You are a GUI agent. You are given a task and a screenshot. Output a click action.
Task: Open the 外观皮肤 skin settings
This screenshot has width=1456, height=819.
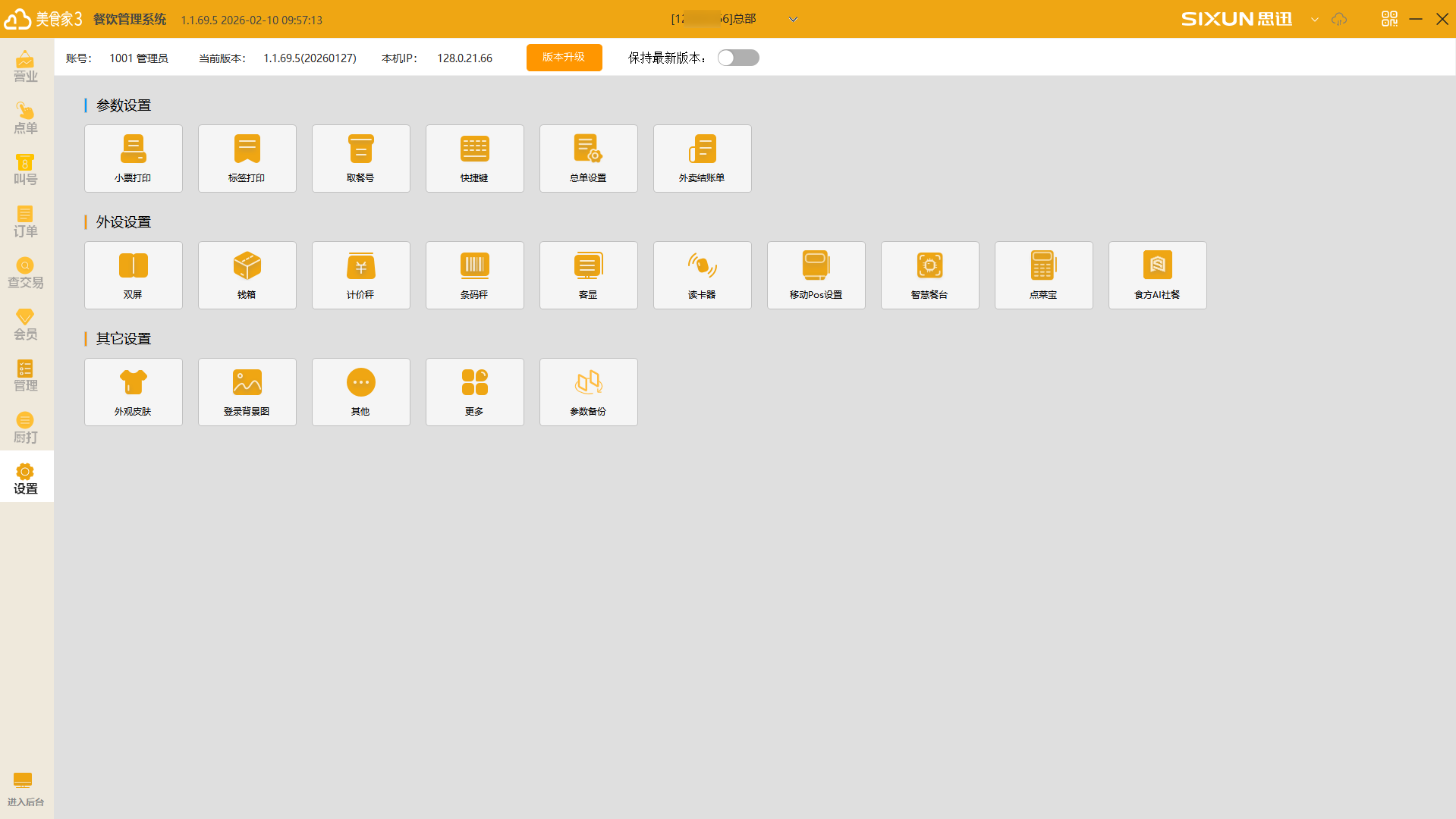134,392
